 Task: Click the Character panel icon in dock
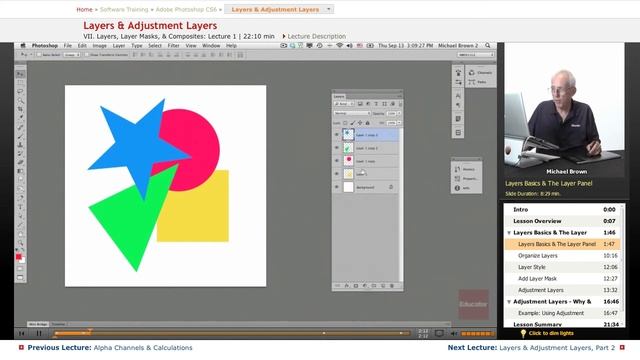point(458,96)
